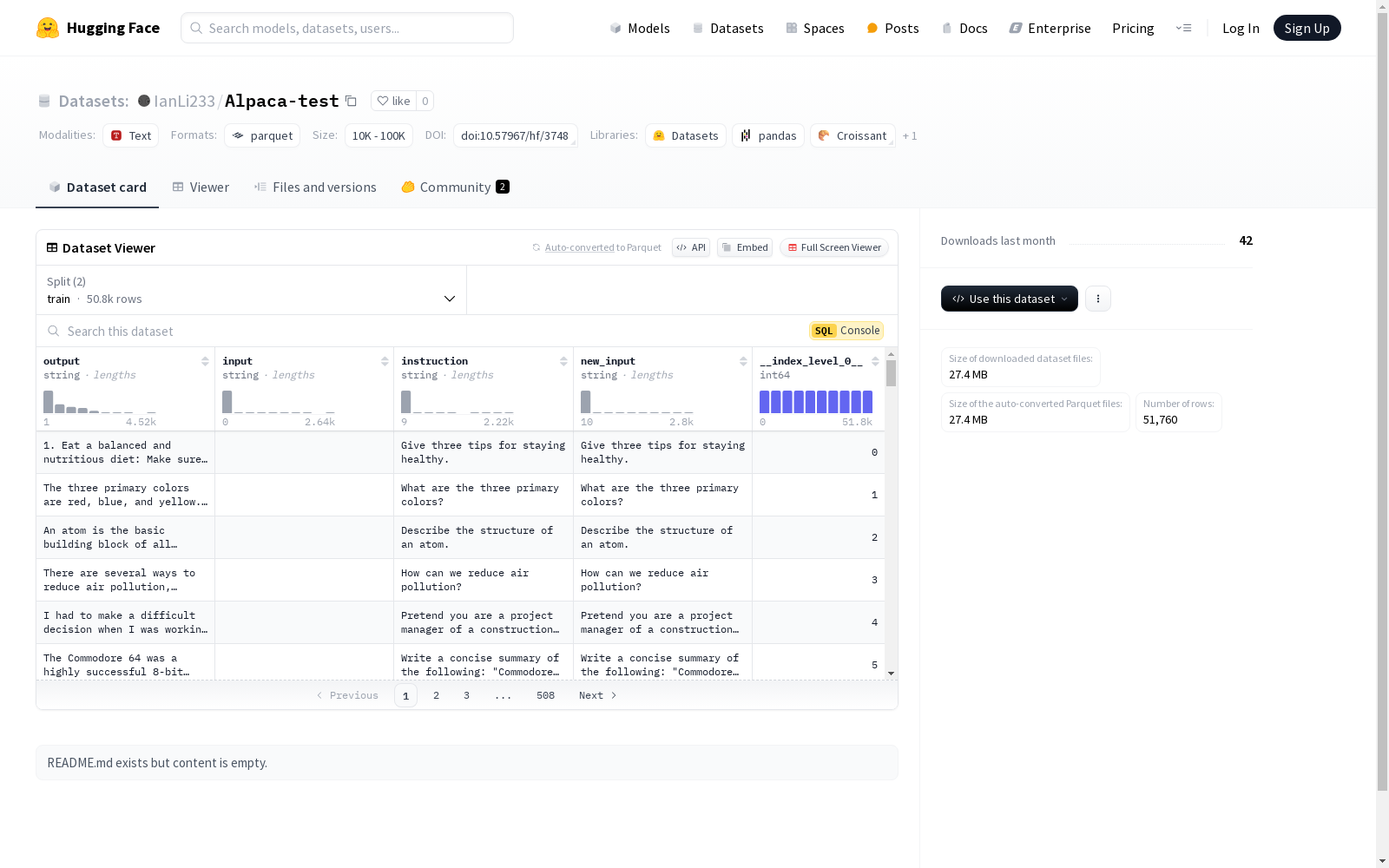The height and width of the screenshot is (868, 1389).
Task: Click the Hugging Face logo
Action: point(98,28)
